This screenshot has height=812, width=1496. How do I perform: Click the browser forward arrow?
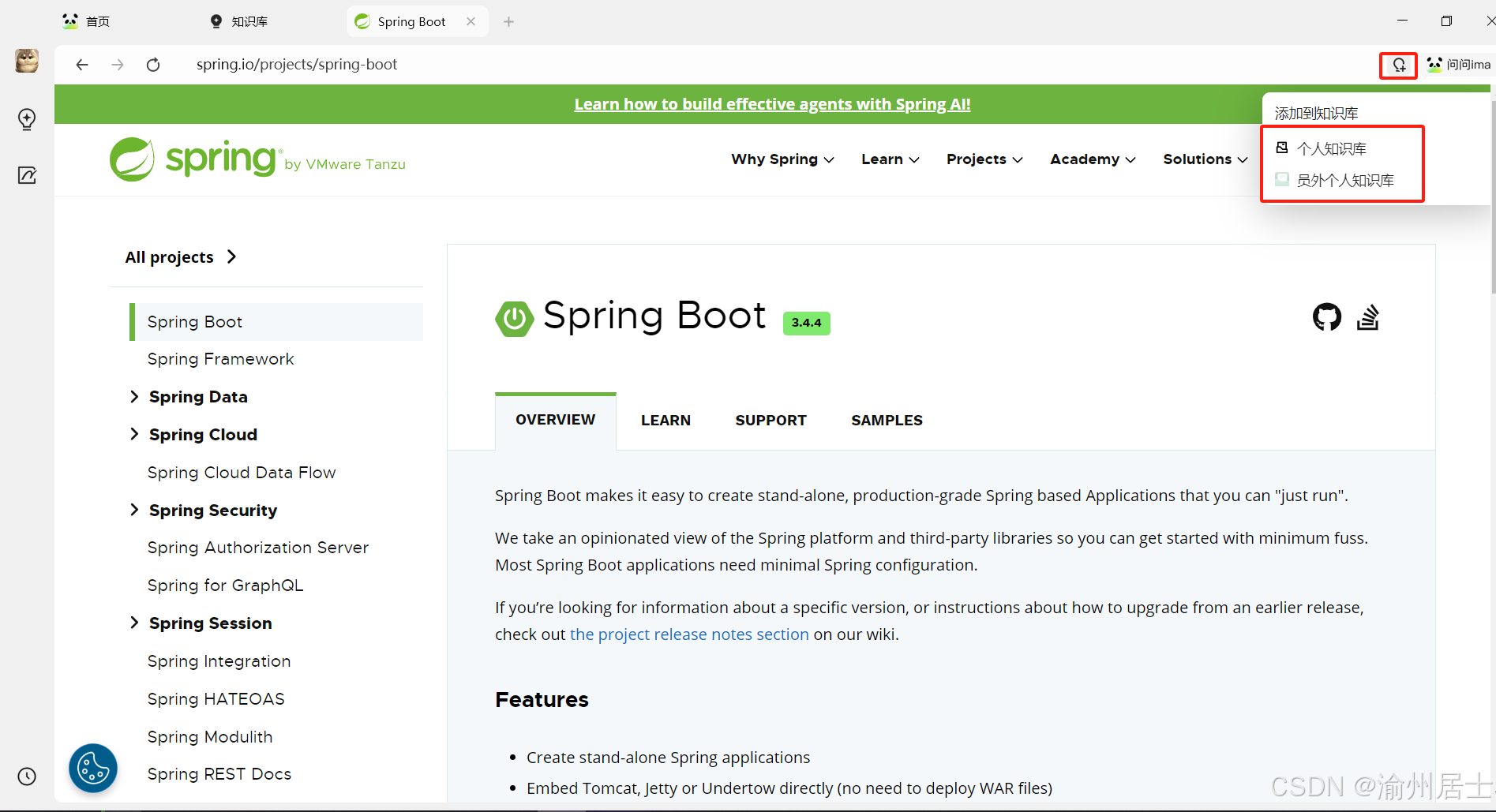click(118, 65)
